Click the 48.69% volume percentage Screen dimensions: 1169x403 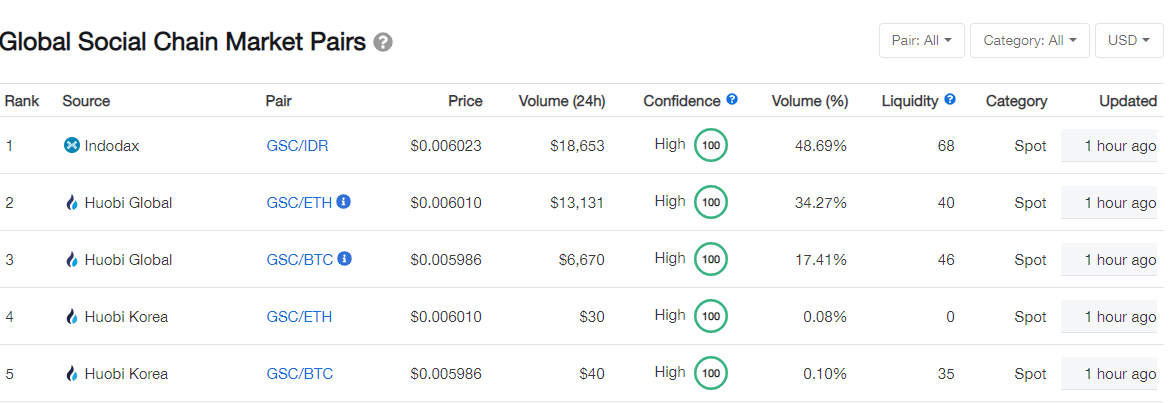[x=821, y=146]
